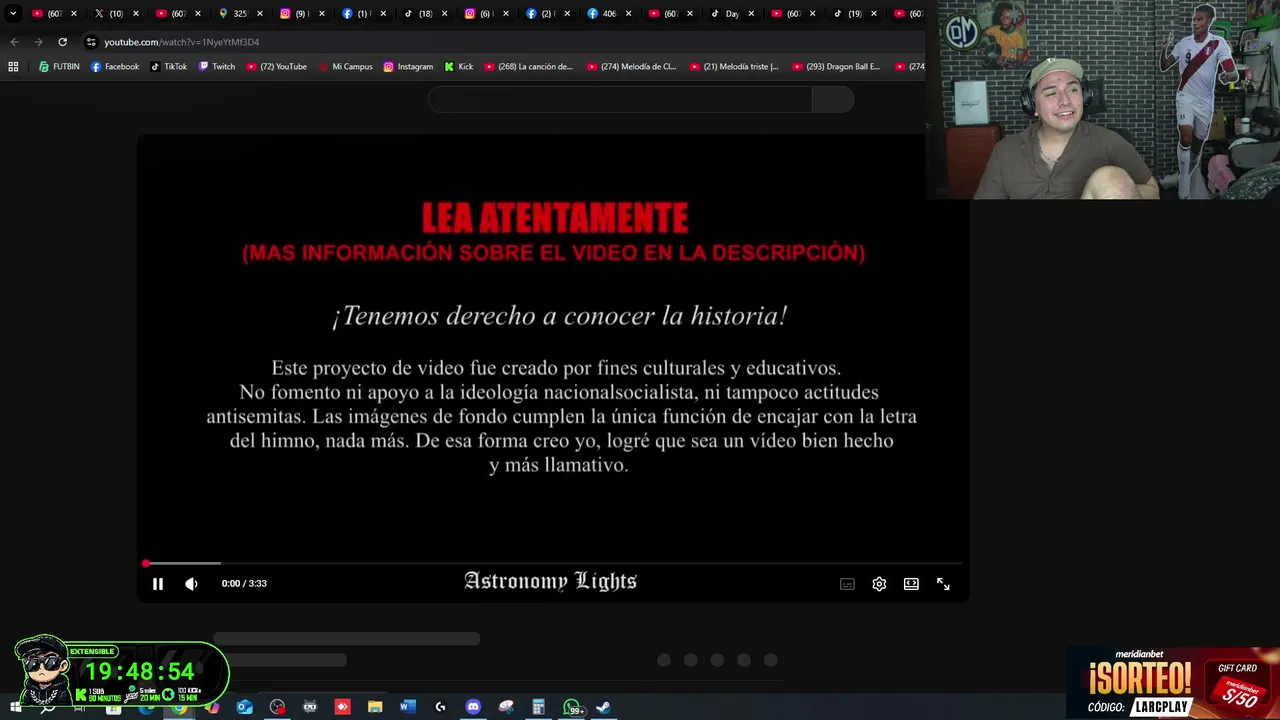Open Steam from the taskbar
The width and height of the screenshot is (1280, 720).
coord(604,707)
